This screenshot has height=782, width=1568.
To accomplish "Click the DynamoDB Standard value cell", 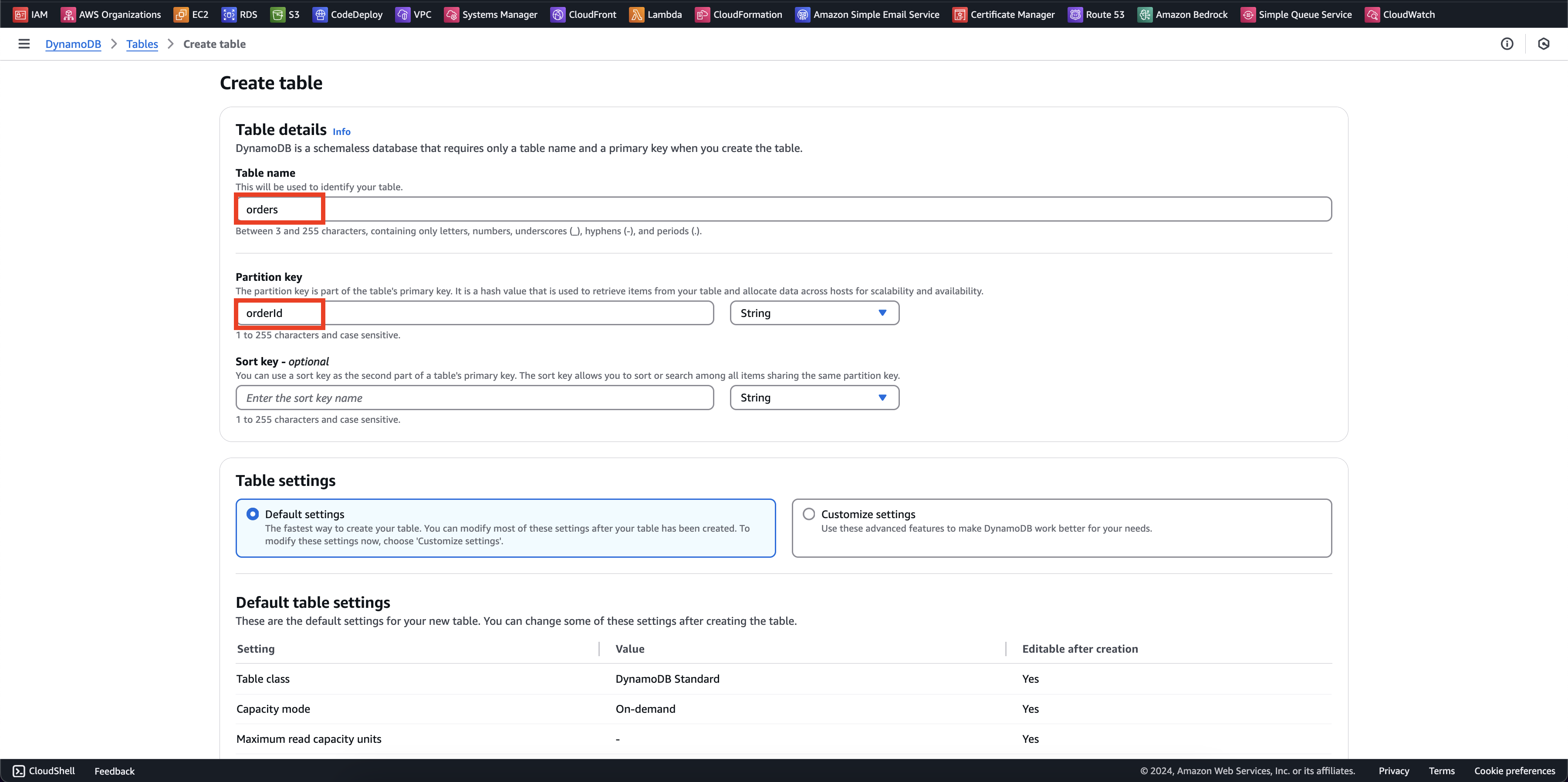I will coord(667,678).
